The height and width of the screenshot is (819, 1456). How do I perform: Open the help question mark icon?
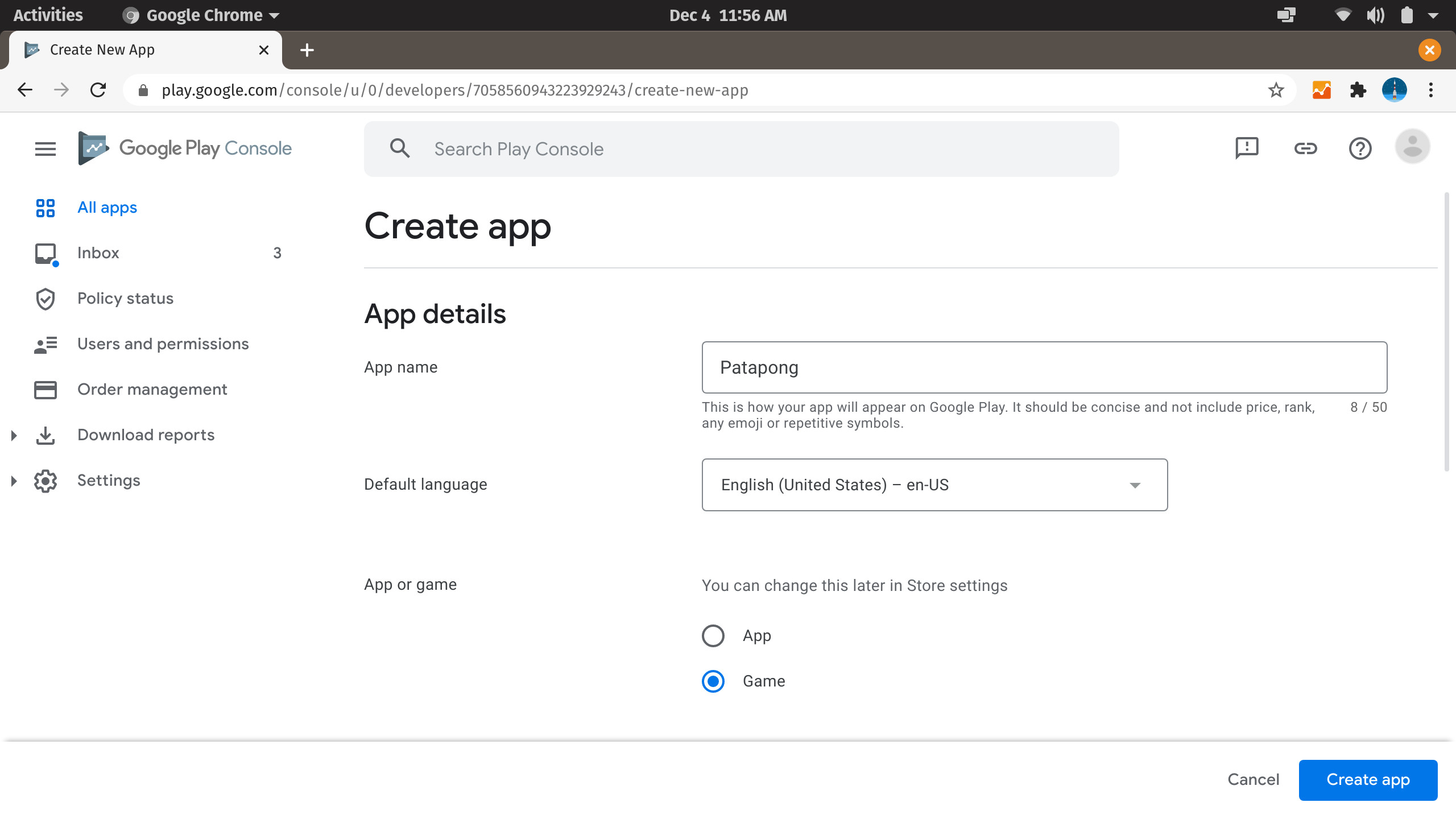coord(1360,148)
